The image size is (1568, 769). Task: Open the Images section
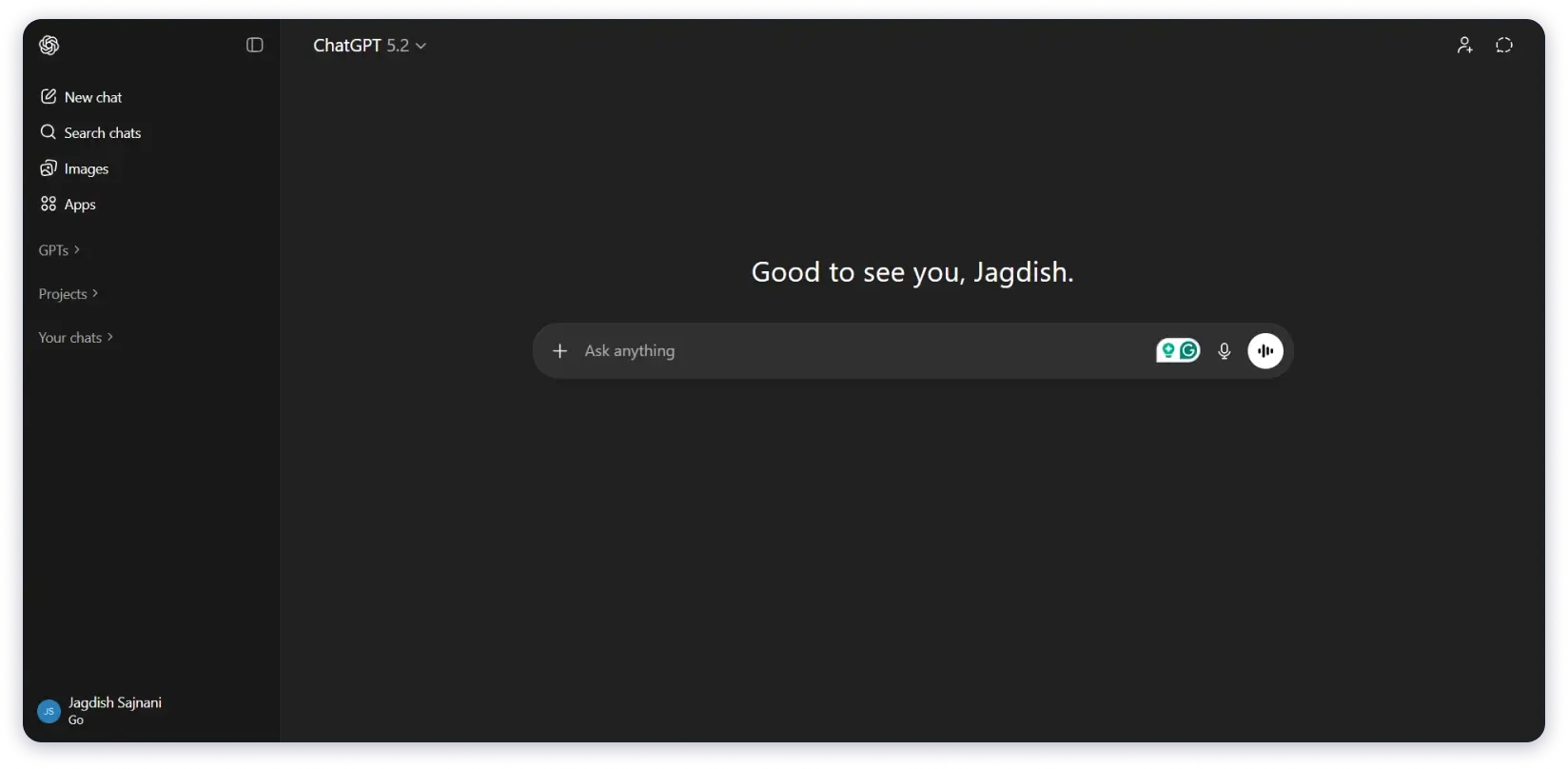click(74, 169)
